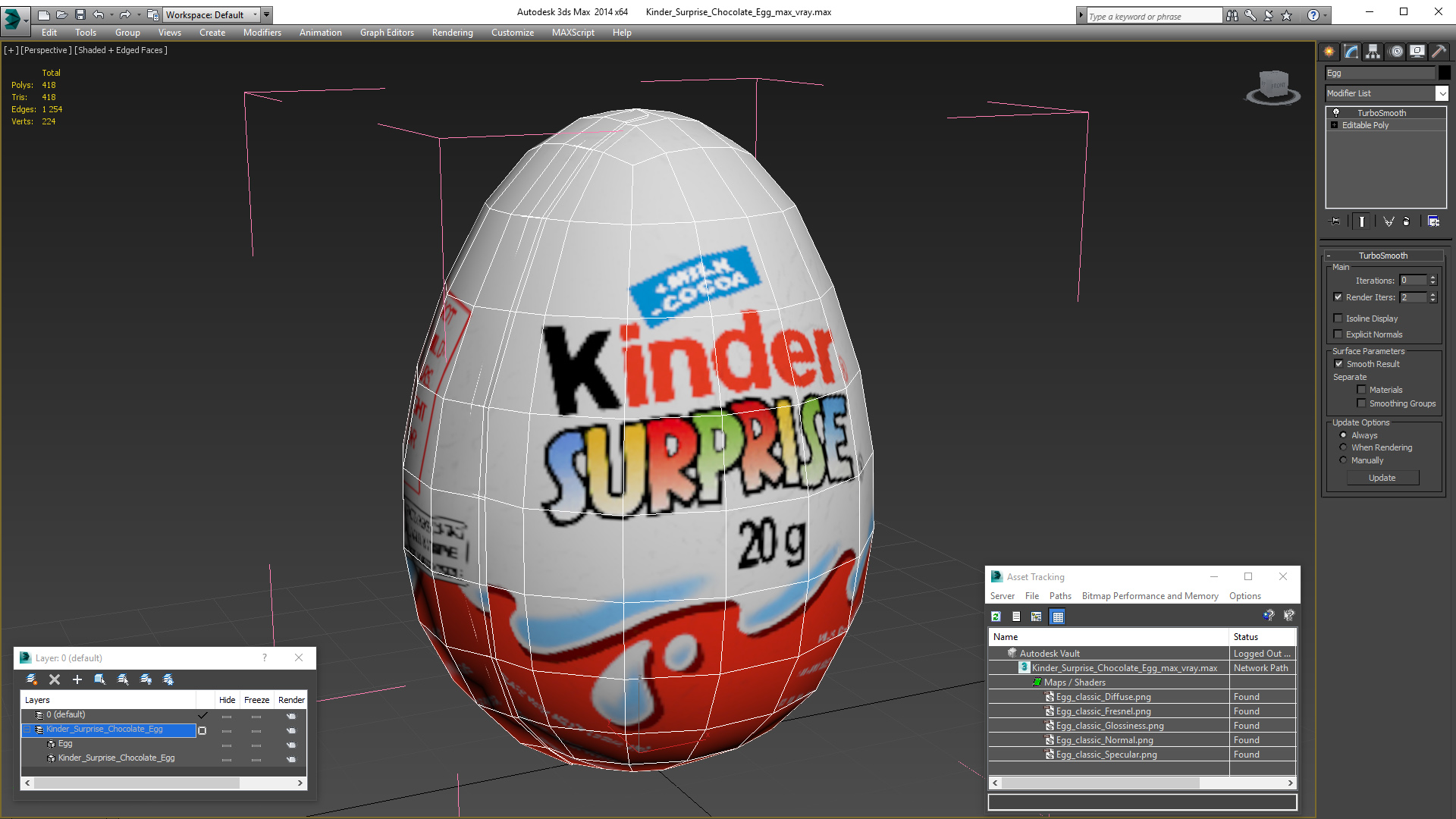The height and width of the screenshot is (819, 1456).
Task: Open the Create command panel tab
Action: (1329, 52)
